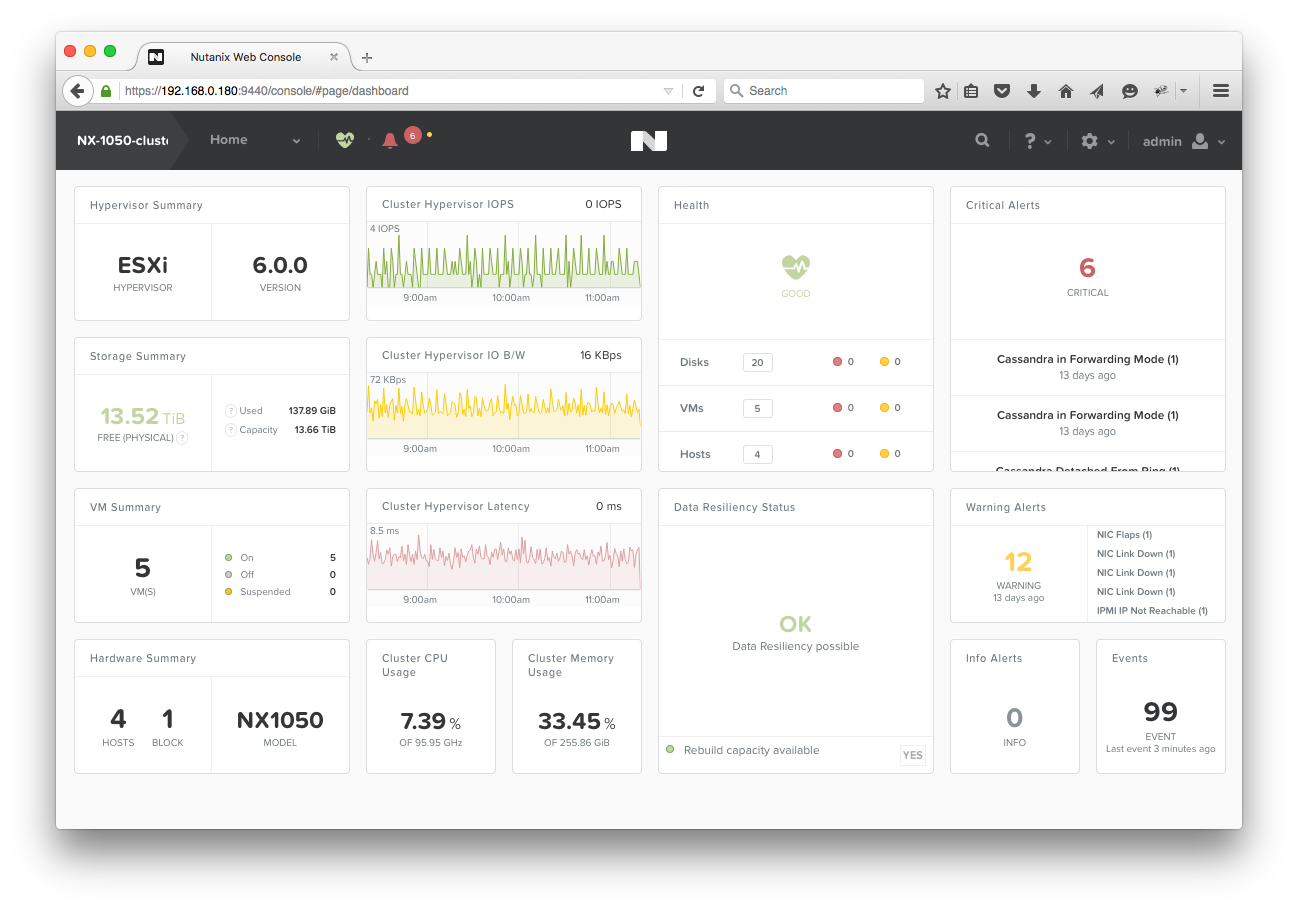The width and height of the screenshot is (1298, 909).
Task: Click the NX-1050 cluster name breadcrumb
Action: pos(122,141)
